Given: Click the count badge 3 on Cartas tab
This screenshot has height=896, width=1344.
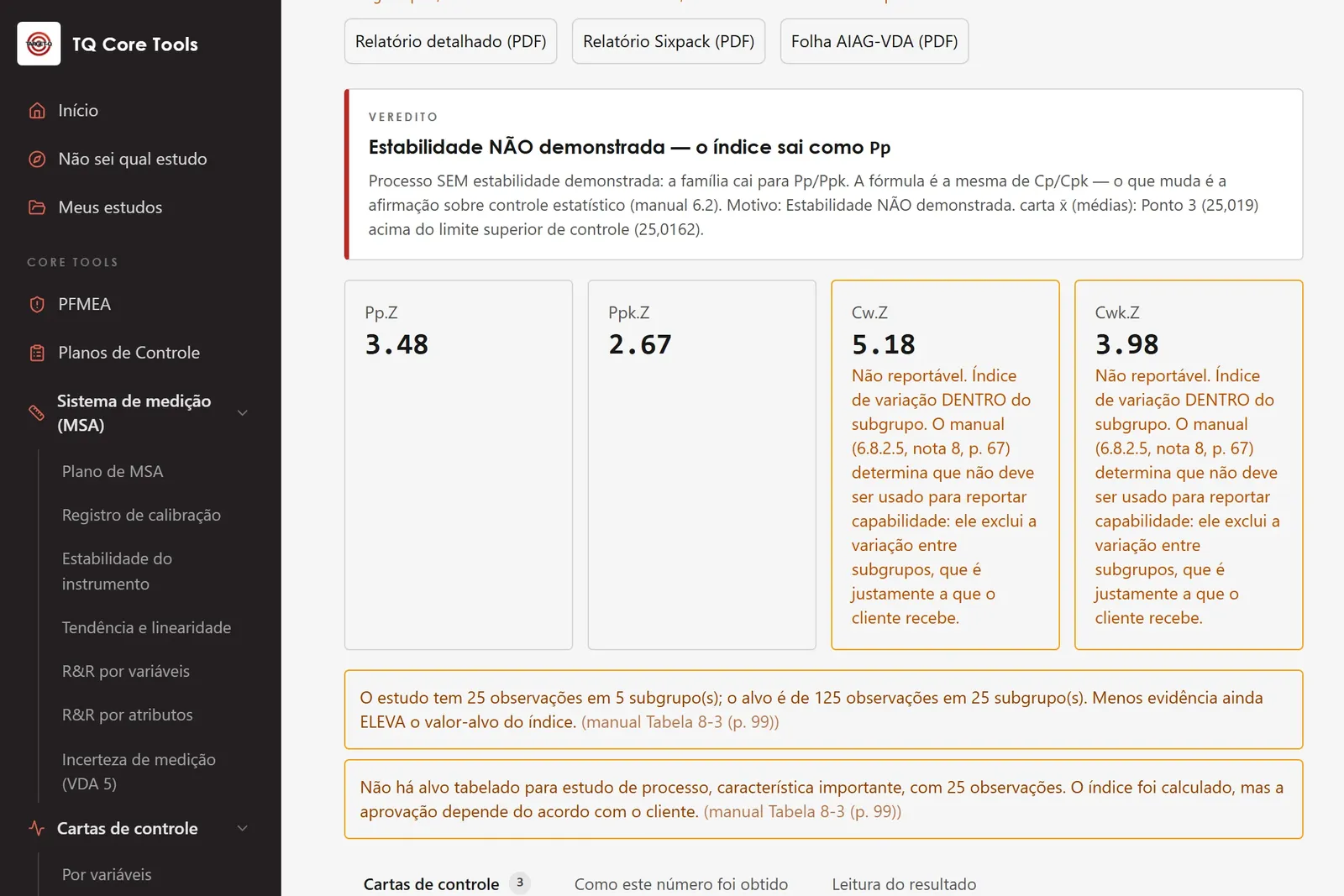Looking at the screenshot, I should coord(520,883).
